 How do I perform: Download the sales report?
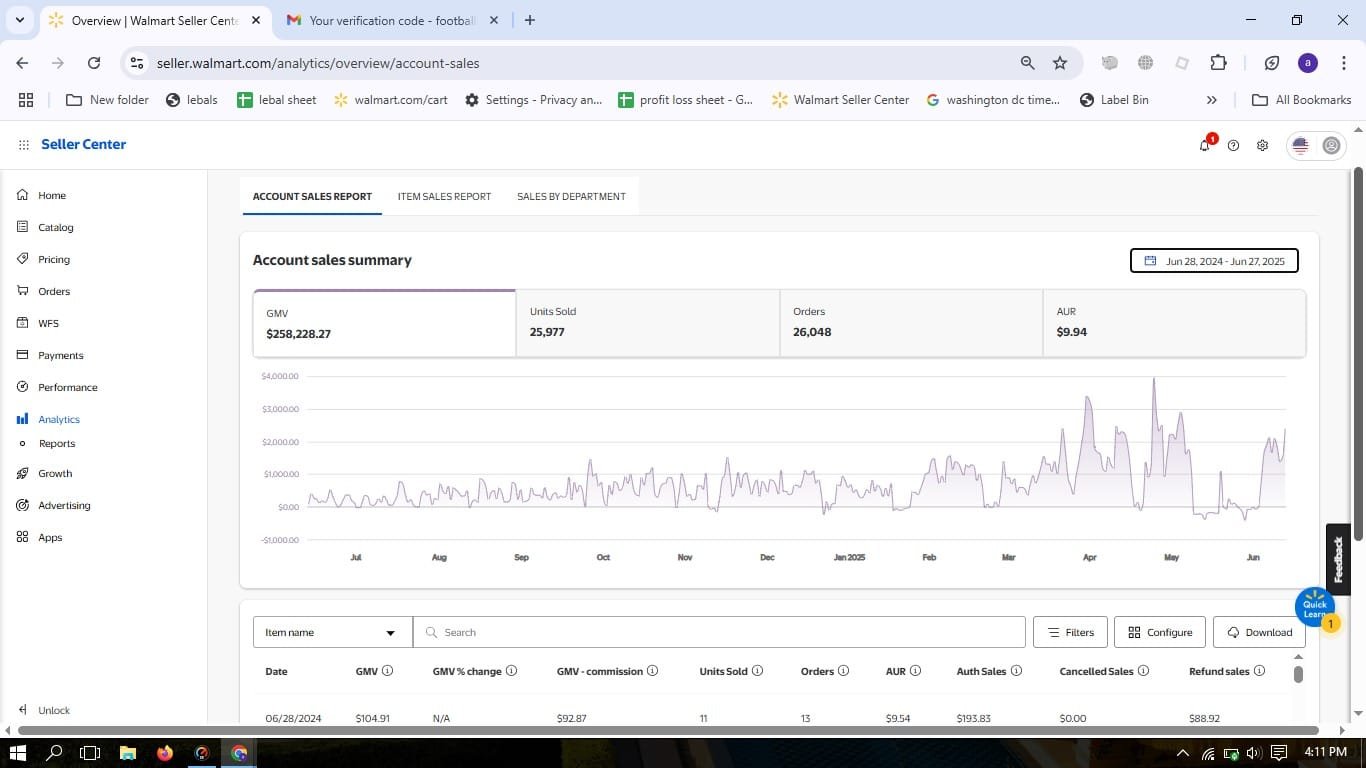point(1259,632)
